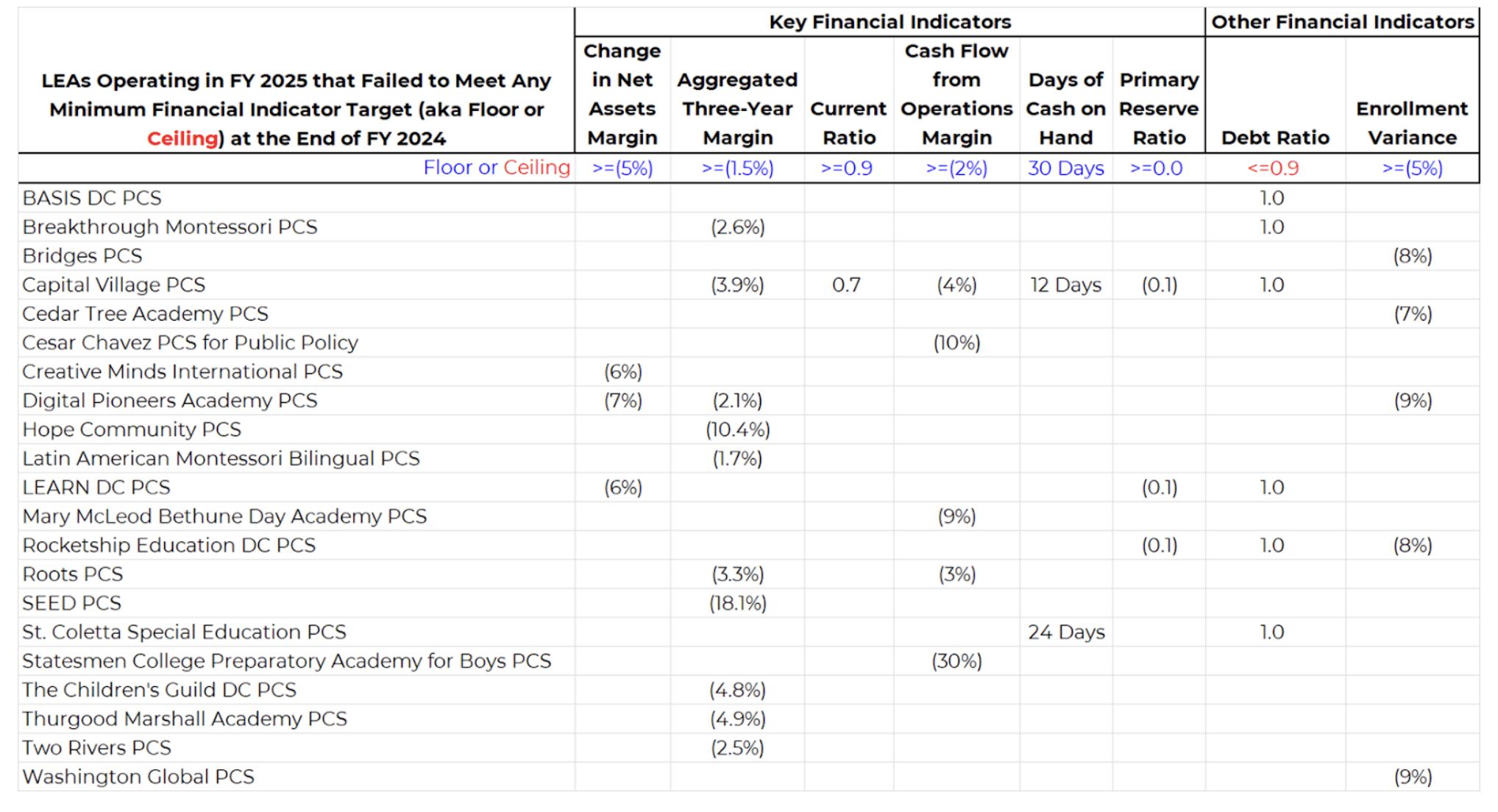The height and width of the screenshot is (812, 1498).
Task: Select the Enrollment Variance column header
Action: tap(1412, 123)
